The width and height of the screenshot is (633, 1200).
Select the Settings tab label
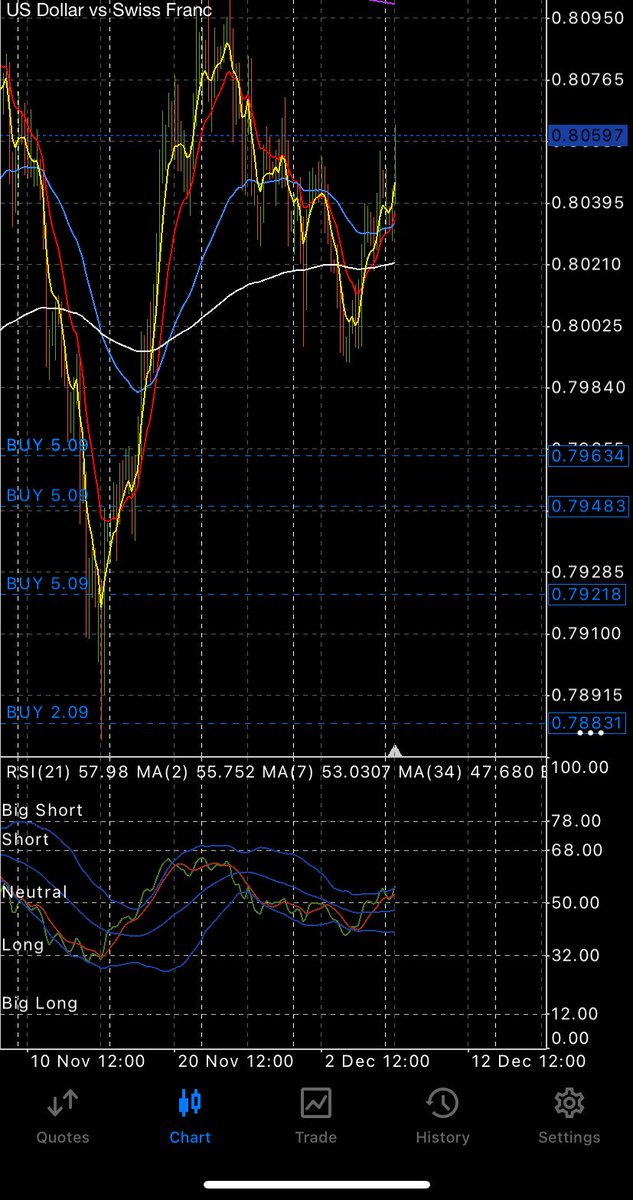569,1137
